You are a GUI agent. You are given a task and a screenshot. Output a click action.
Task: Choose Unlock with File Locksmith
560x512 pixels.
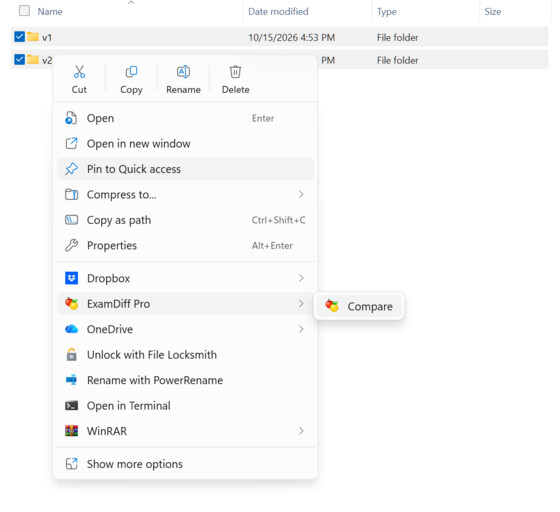(x=185, y=355)
